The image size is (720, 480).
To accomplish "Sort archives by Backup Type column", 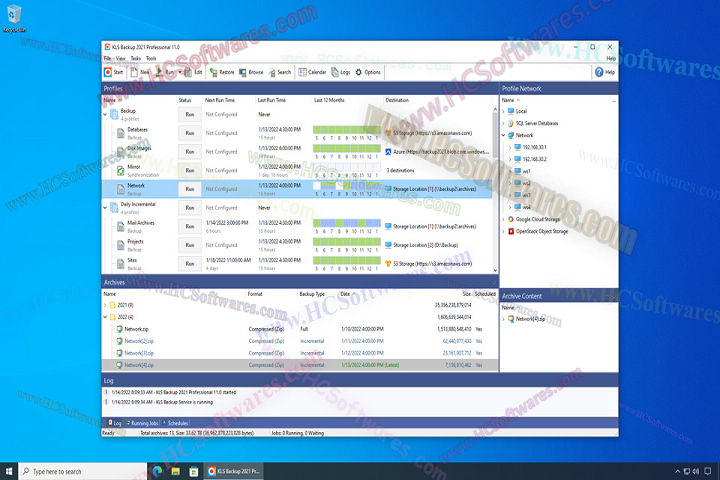I will [312, 294].
